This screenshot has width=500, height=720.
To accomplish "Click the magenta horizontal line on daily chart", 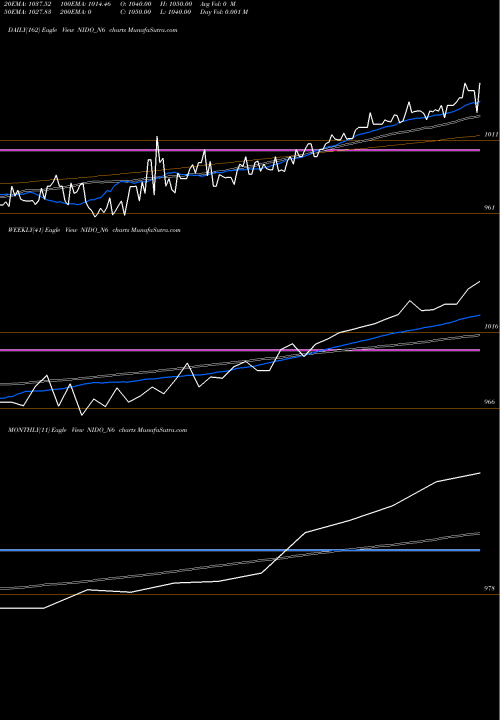I will point(240,150).
